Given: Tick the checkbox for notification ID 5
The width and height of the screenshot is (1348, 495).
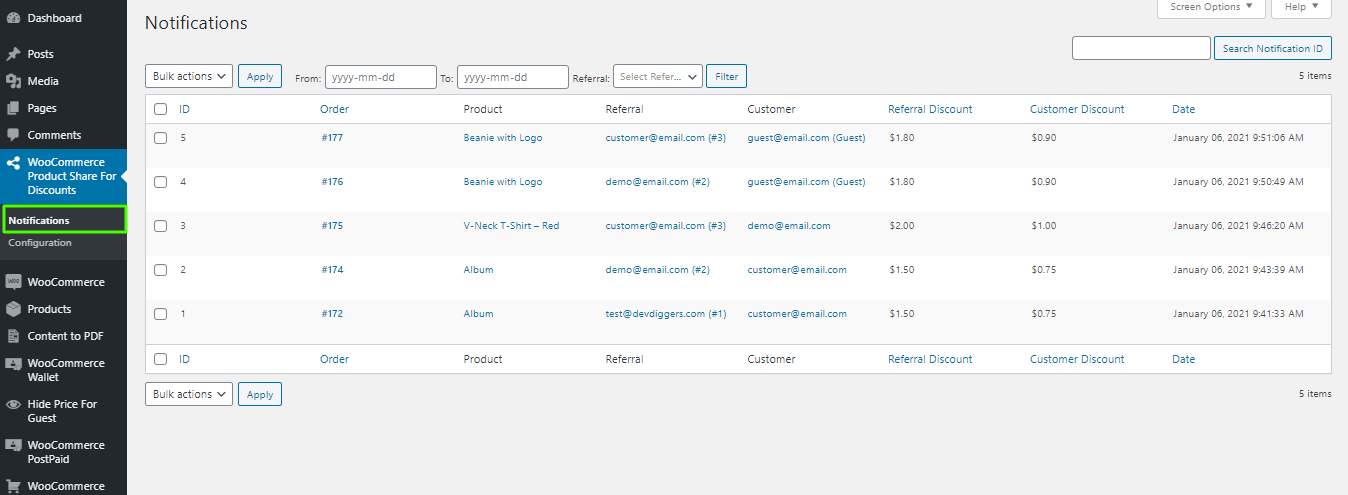Looking at the screenshot, I should pyautogui.click(x=160, y=138).
